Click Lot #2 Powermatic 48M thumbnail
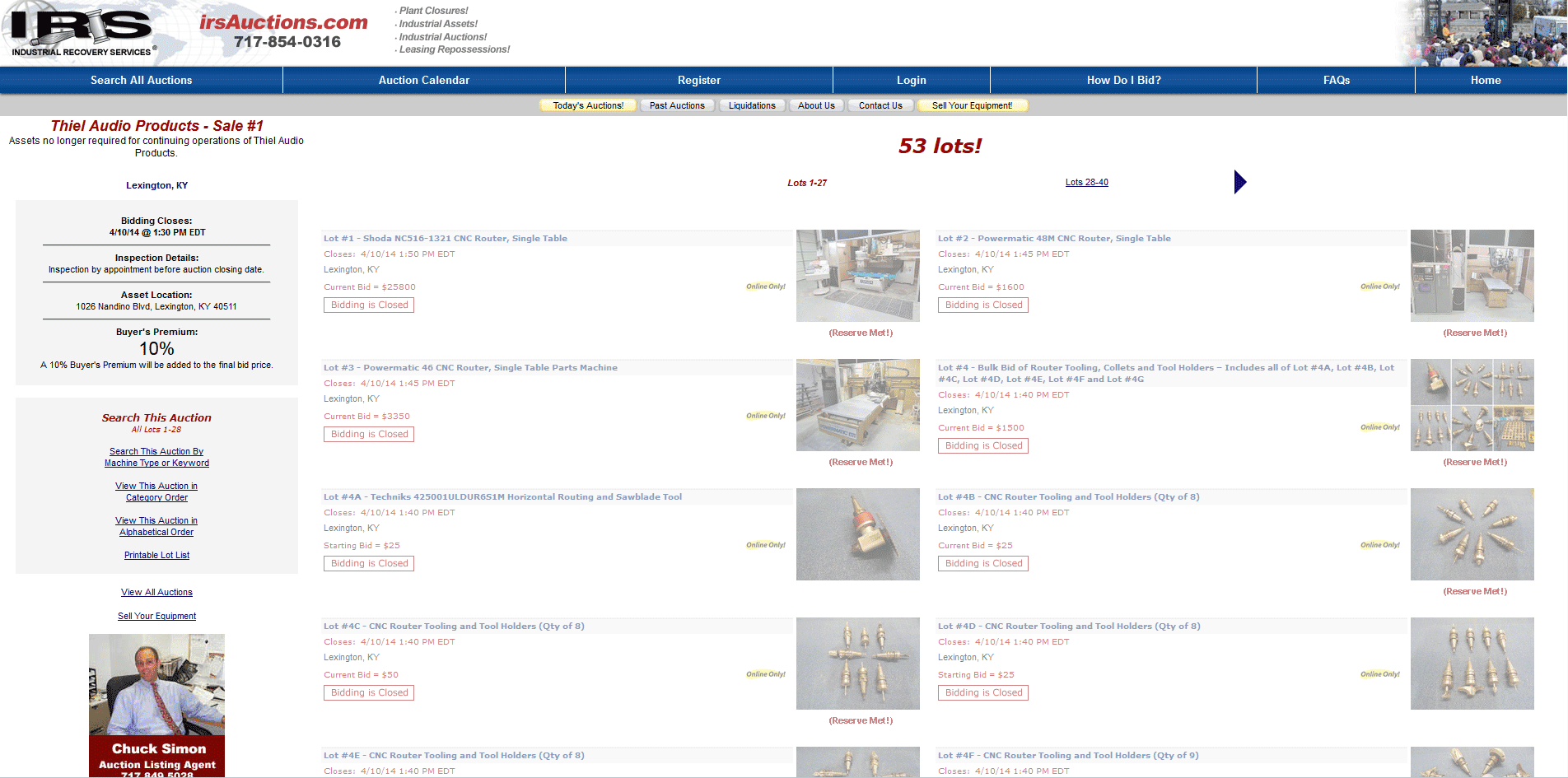This screenshot has height=778, width=1568. point(1472,276)
